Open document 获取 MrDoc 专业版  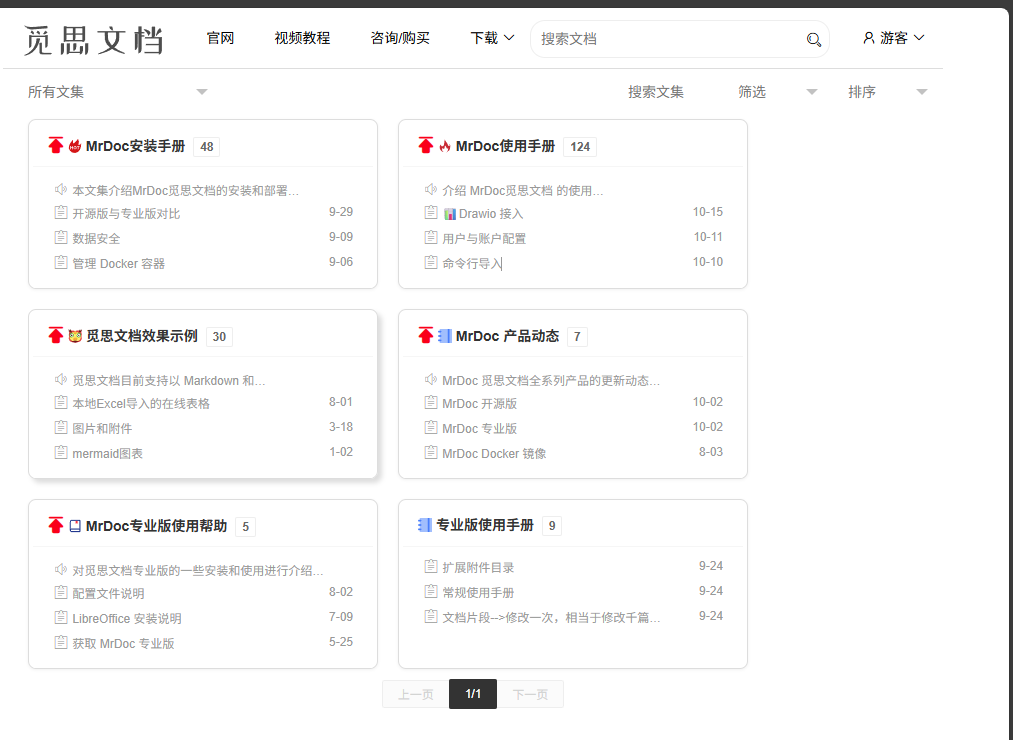123,643
